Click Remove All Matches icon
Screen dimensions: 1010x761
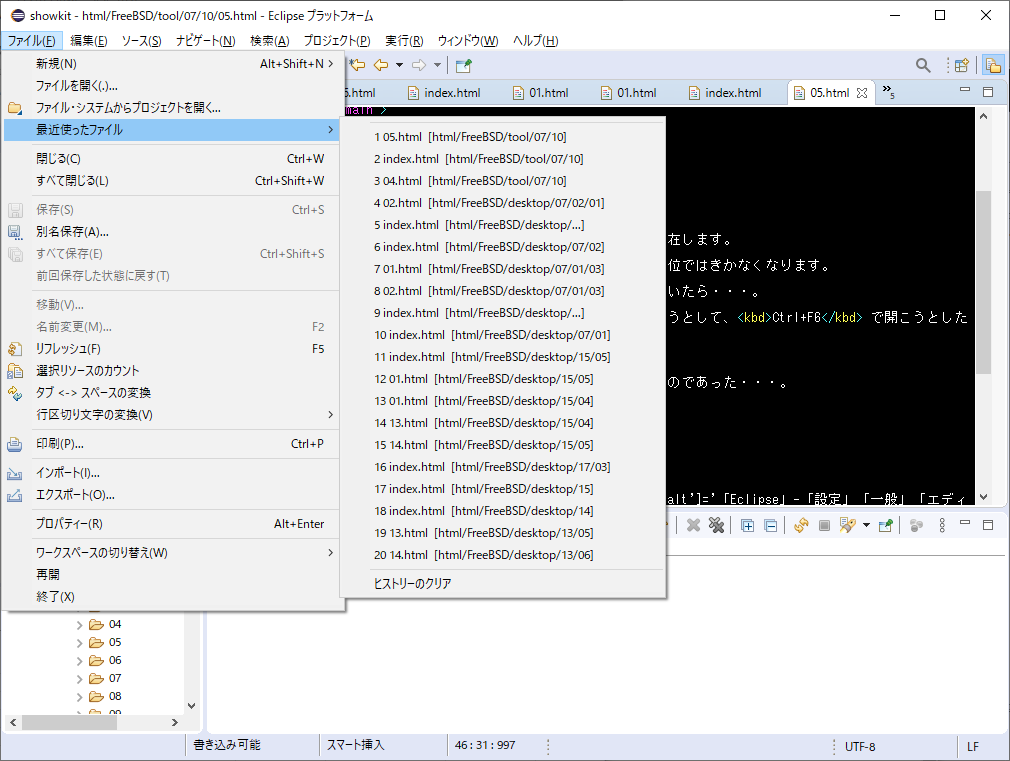pyautogui.click(x=716, y=525)
